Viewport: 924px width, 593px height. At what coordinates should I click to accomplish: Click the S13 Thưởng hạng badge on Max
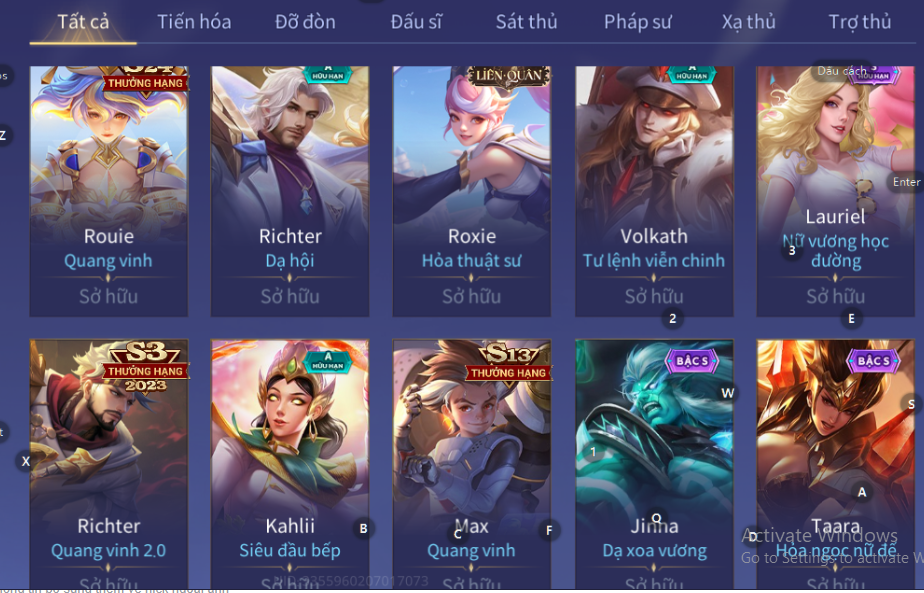tap(509, 361)
